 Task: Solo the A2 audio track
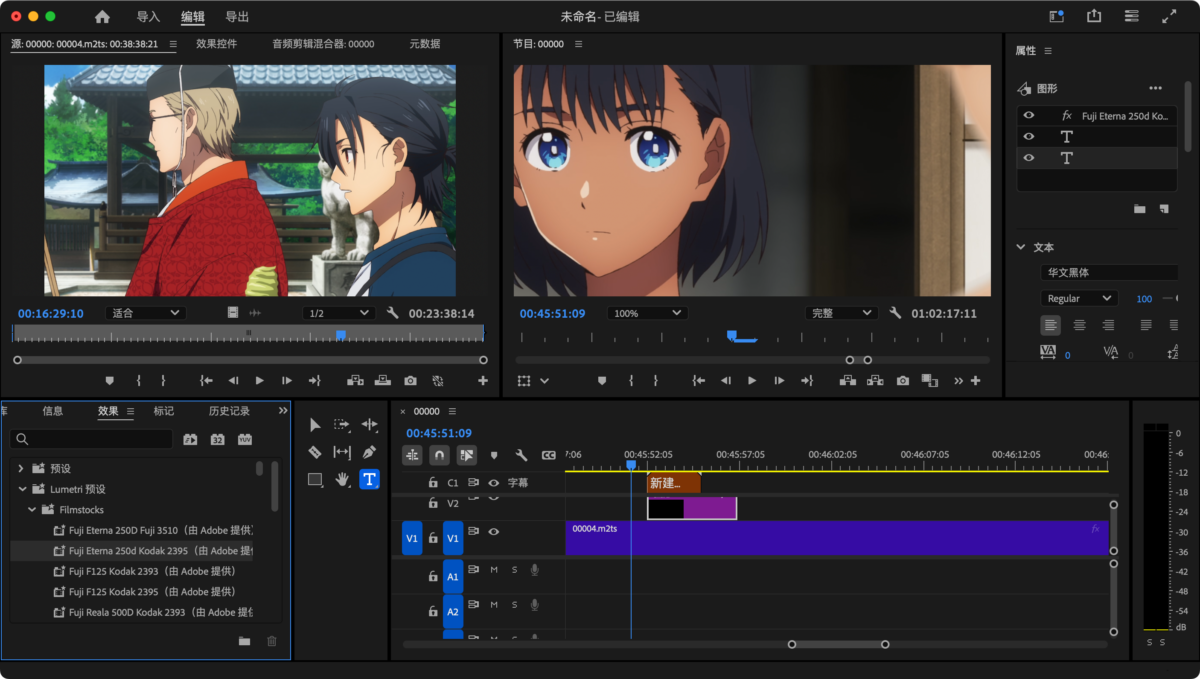(x=514, y=605)
